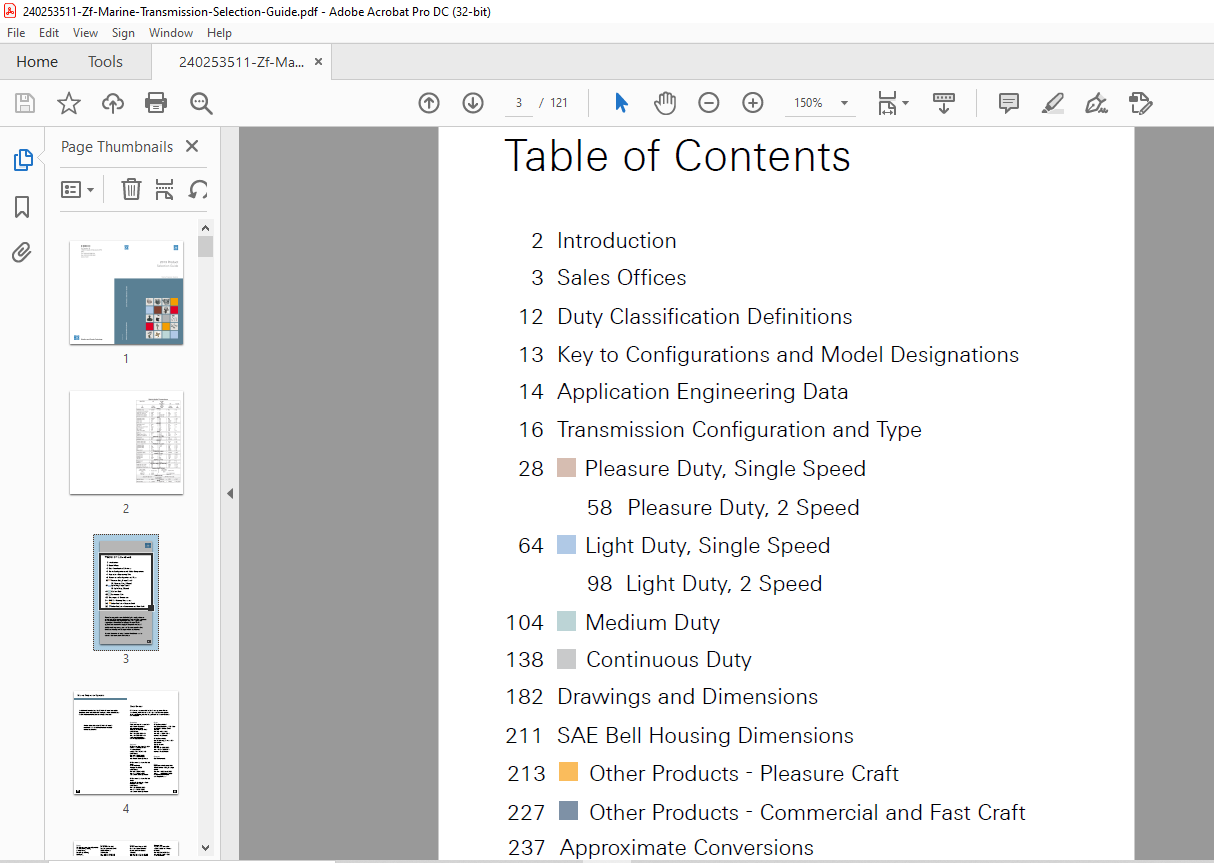Viewport: 1214px width, 863px height.
Task: Select the 240253511-Zf-Ma... document tab
Action: pos(242,62)
